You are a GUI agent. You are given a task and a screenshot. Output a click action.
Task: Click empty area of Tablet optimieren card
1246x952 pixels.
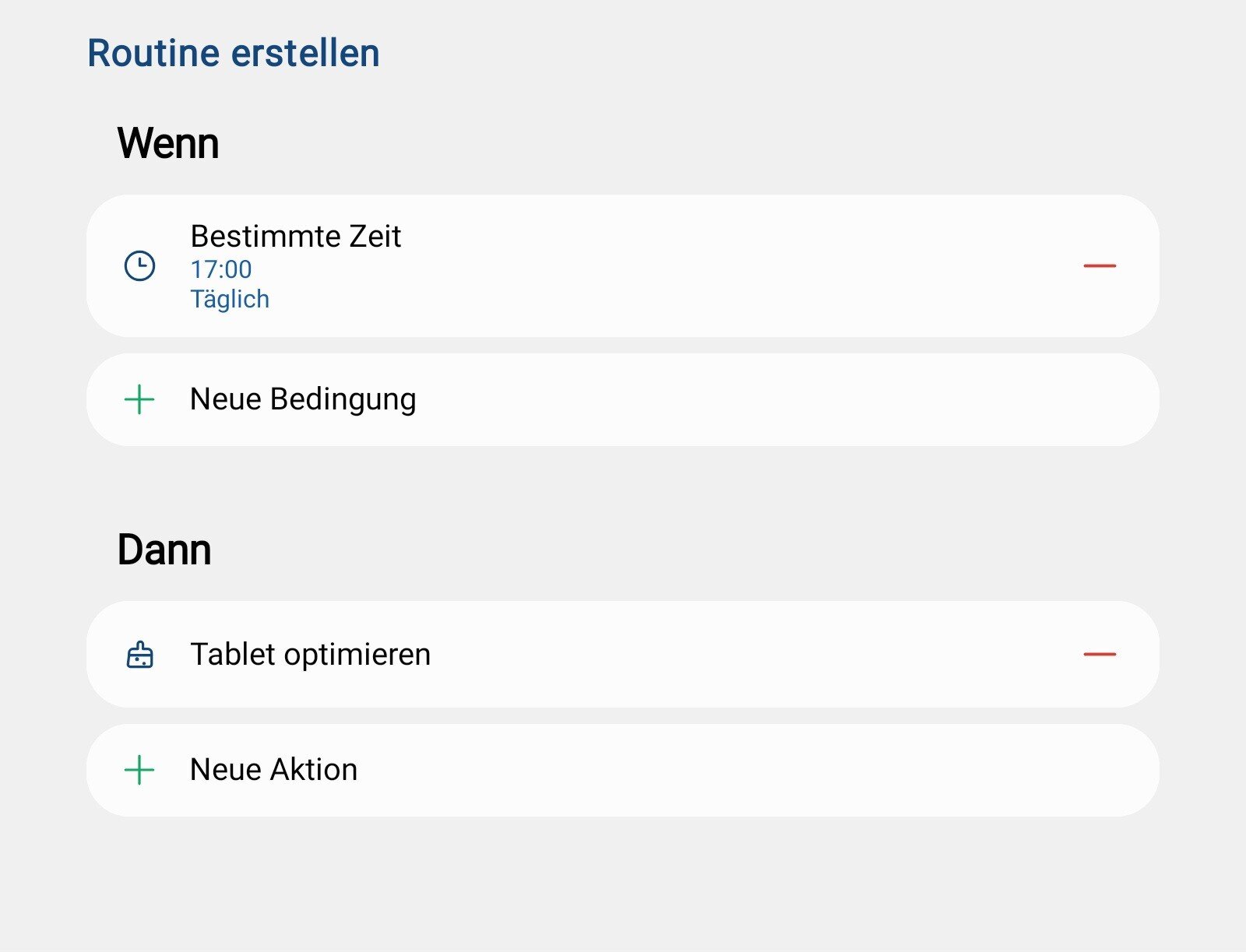point(740,655)
